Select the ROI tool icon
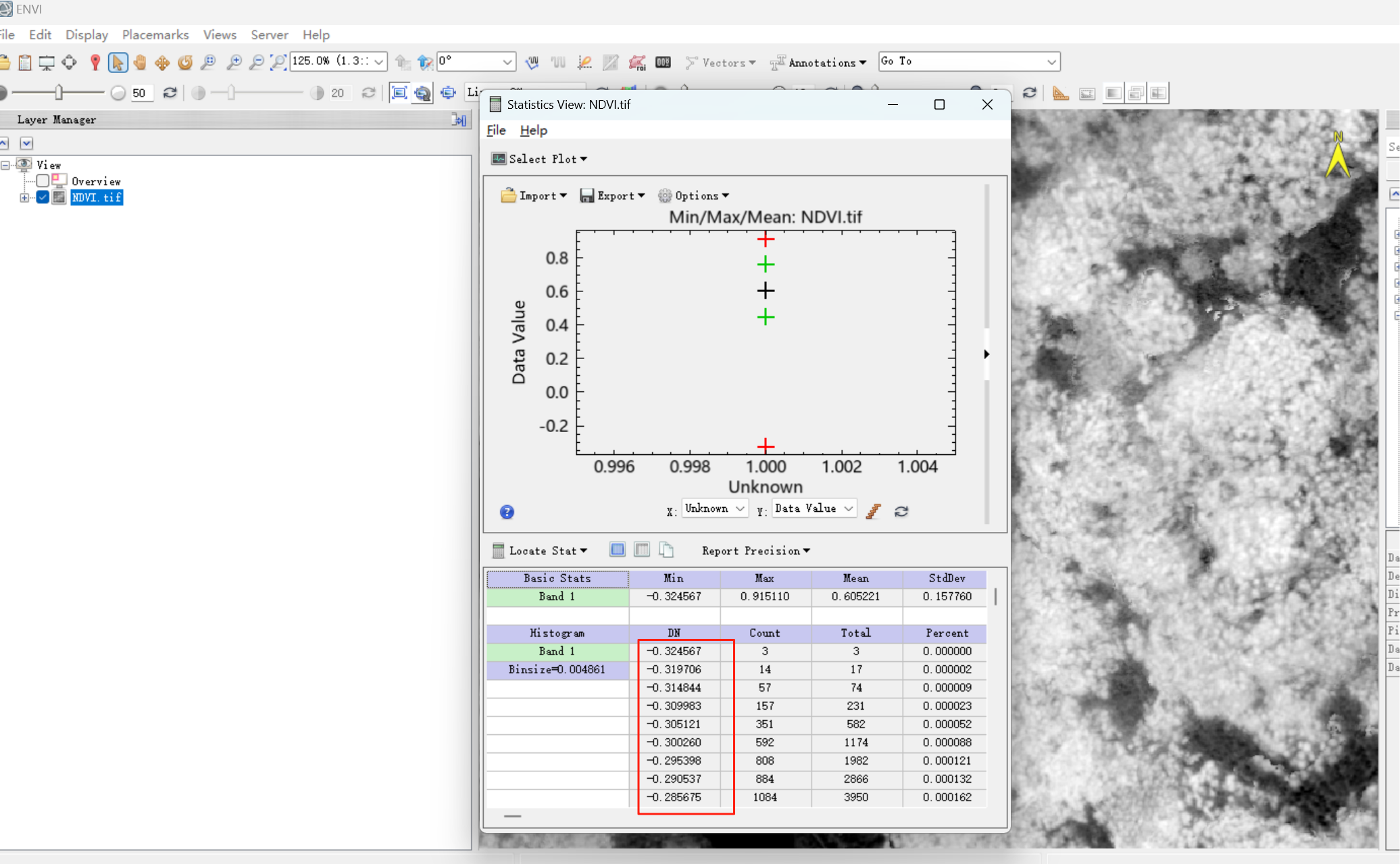The width and height of the screenshot is (1400, 864). (637, 62)
